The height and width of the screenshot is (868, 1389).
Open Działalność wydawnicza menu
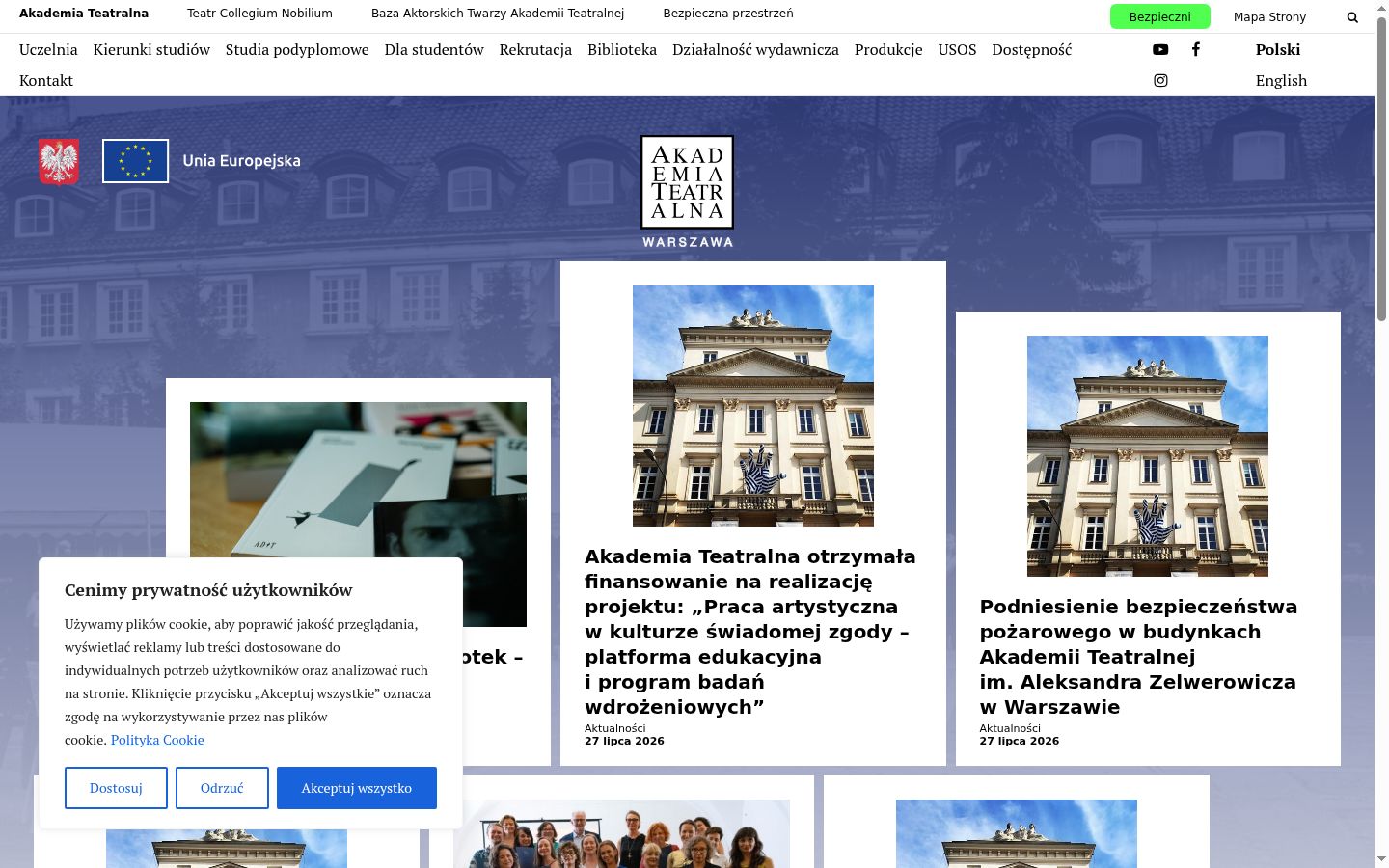tap(755, 49)
